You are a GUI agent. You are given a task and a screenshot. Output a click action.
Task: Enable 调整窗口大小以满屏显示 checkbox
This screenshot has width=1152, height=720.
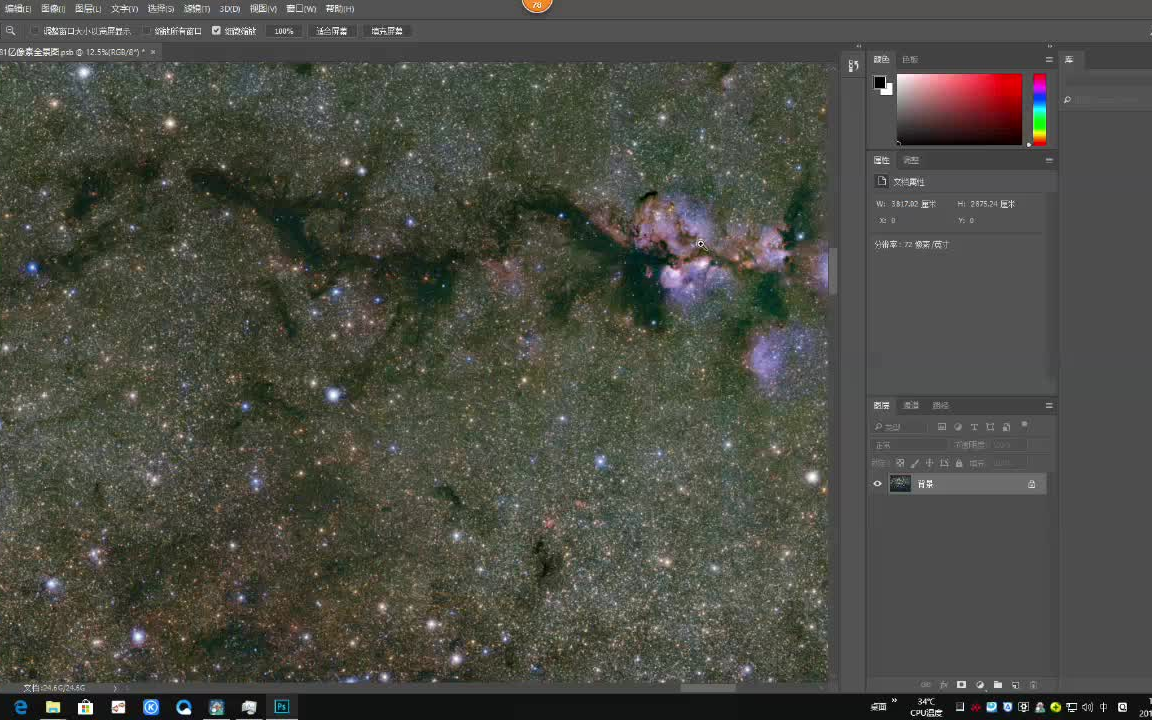click(35, 31)
